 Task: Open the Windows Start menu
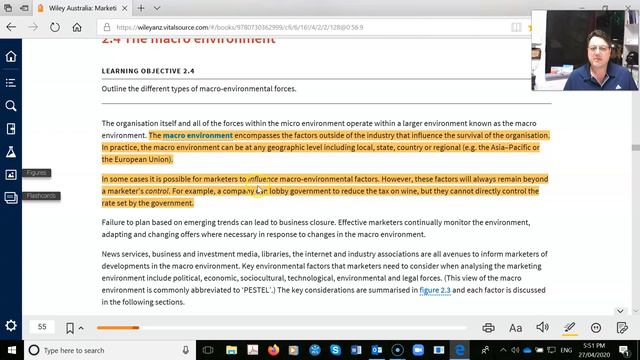point(11,350)
